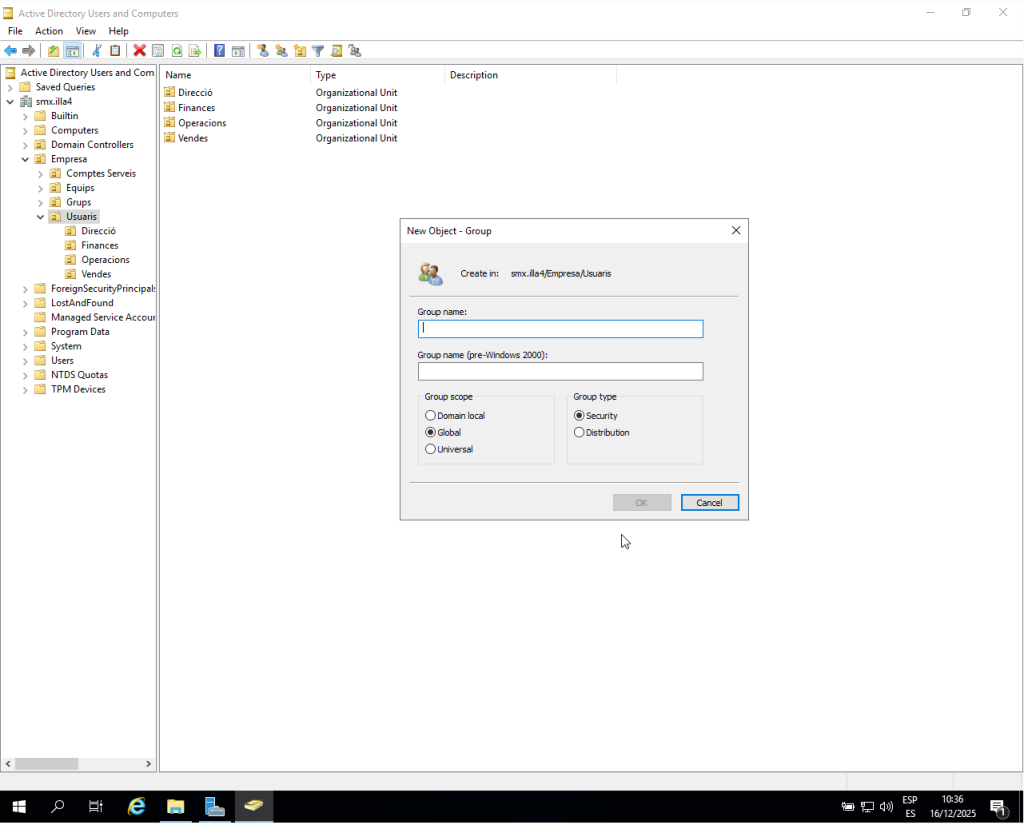
Task: Click the red Delete icon in toolbar
Action: point(139,51)
